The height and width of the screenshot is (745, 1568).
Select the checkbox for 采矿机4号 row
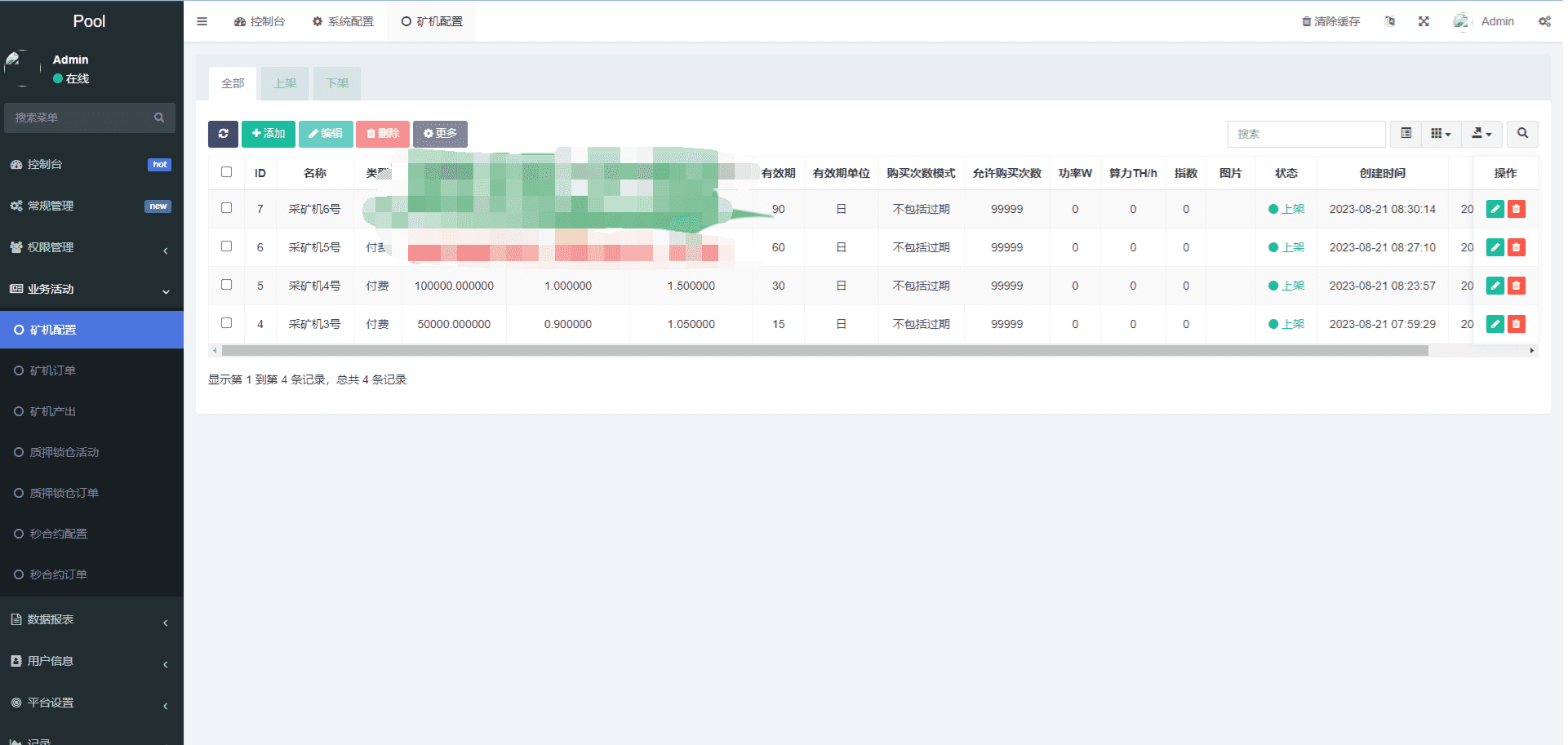tap(227, 285)
